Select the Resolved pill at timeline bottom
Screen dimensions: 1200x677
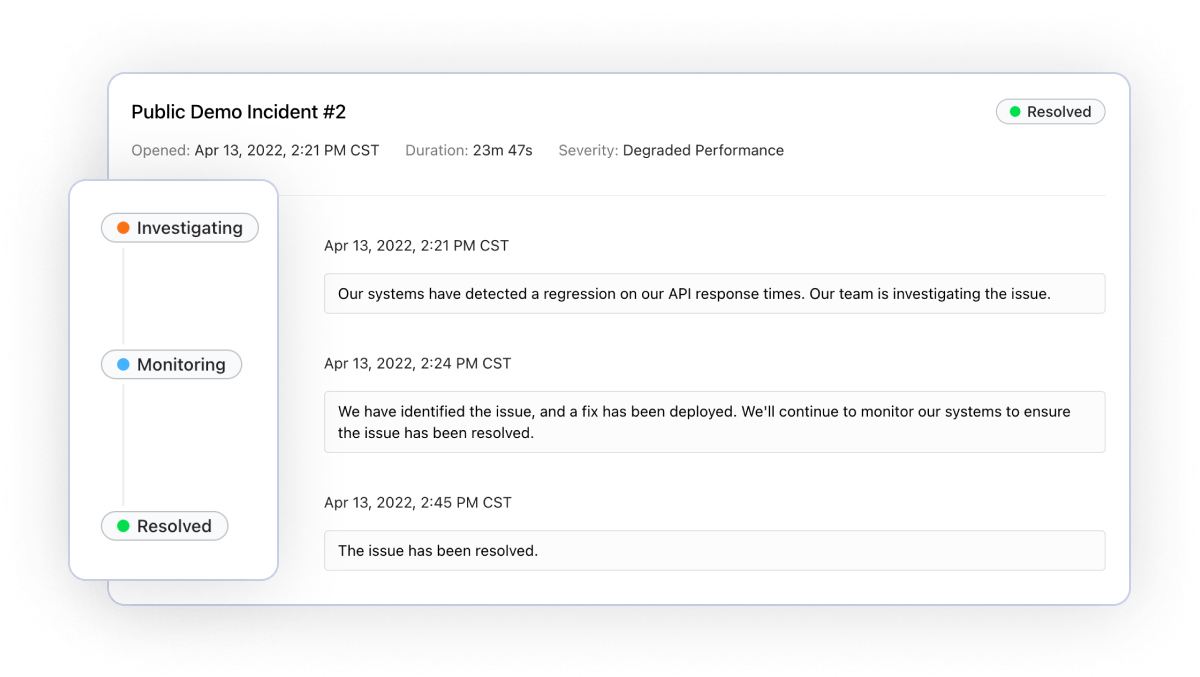pyautogui.click(x=164, y=525)
